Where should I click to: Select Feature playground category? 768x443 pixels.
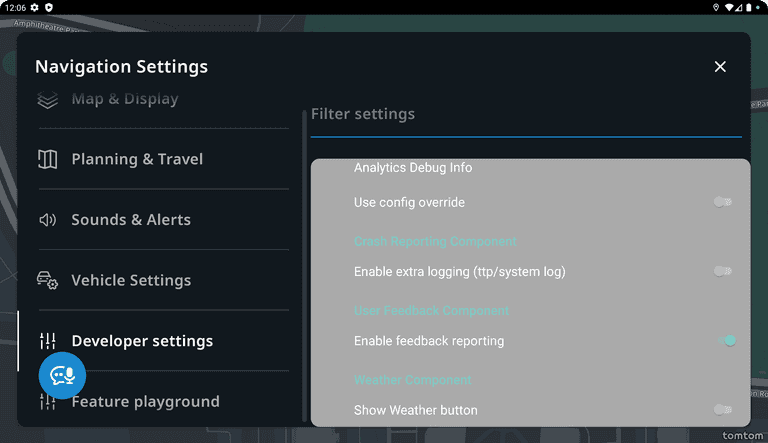tap(145, 402)
